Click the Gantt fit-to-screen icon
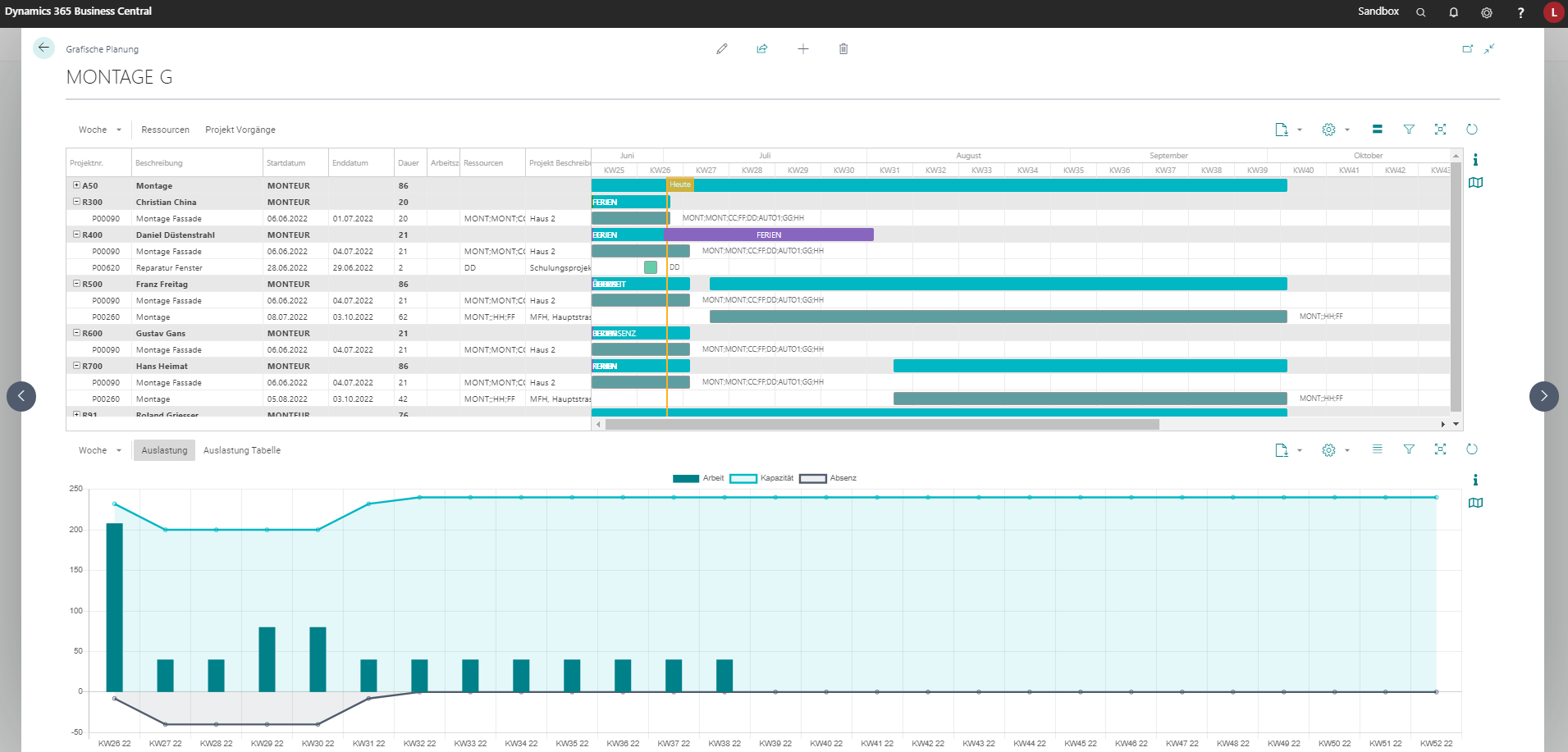 pos(1440,130)
